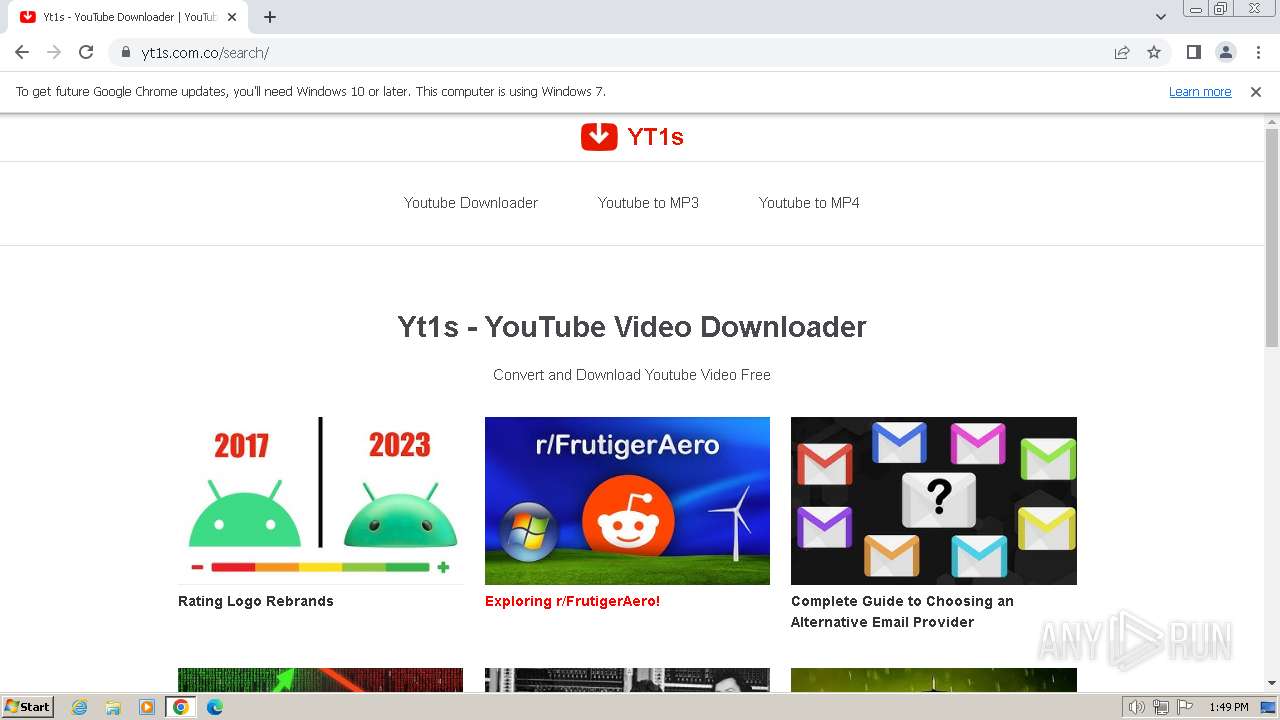
Task: Go back with the browser back arrow
Action: (x=22, y=52)
